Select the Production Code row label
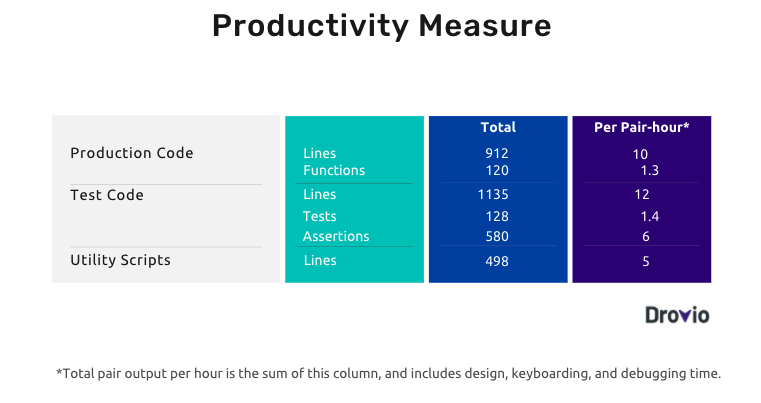 click(132, 153)
